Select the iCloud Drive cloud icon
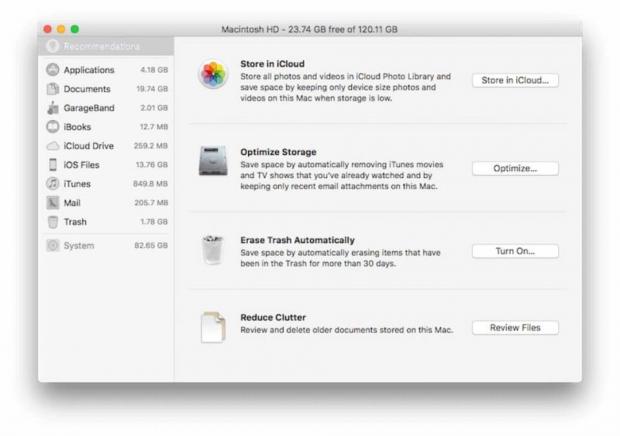The width and height of the screenshot is (620, 436). coord(53,146)
